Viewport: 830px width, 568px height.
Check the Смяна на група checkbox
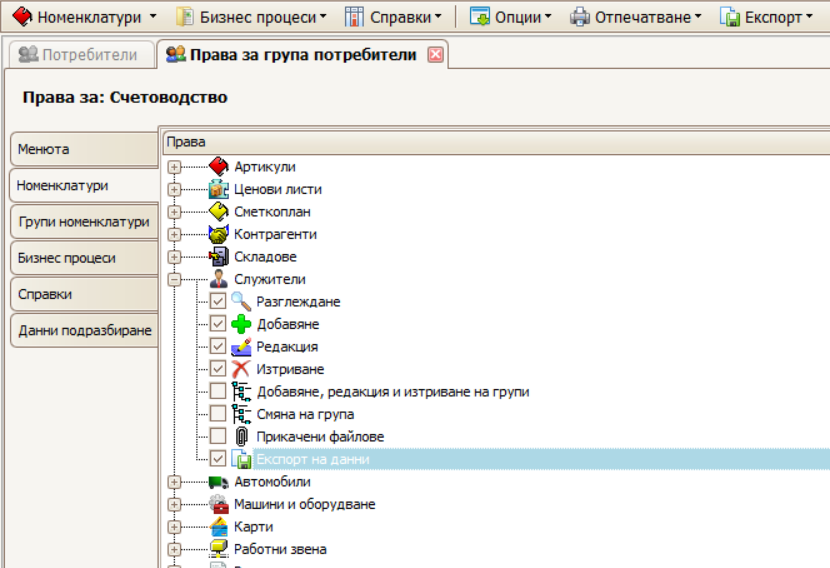[x=218, y=414]
